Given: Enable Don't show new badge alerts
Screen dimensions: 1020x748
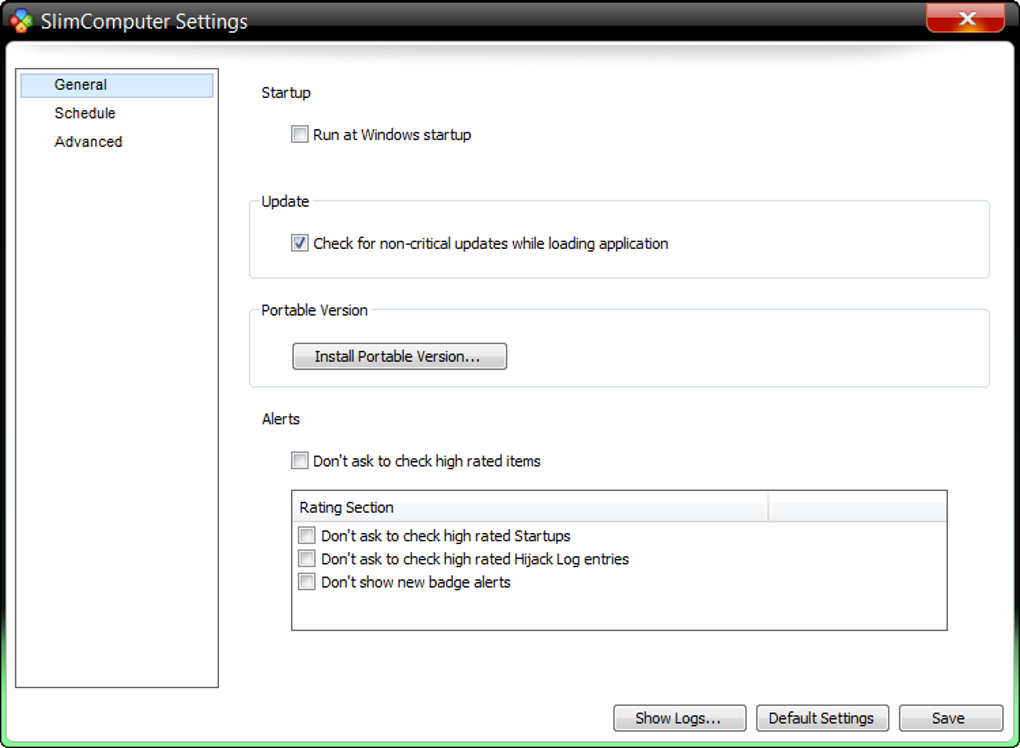Looking at the screenshot, I should pos(306,581).
